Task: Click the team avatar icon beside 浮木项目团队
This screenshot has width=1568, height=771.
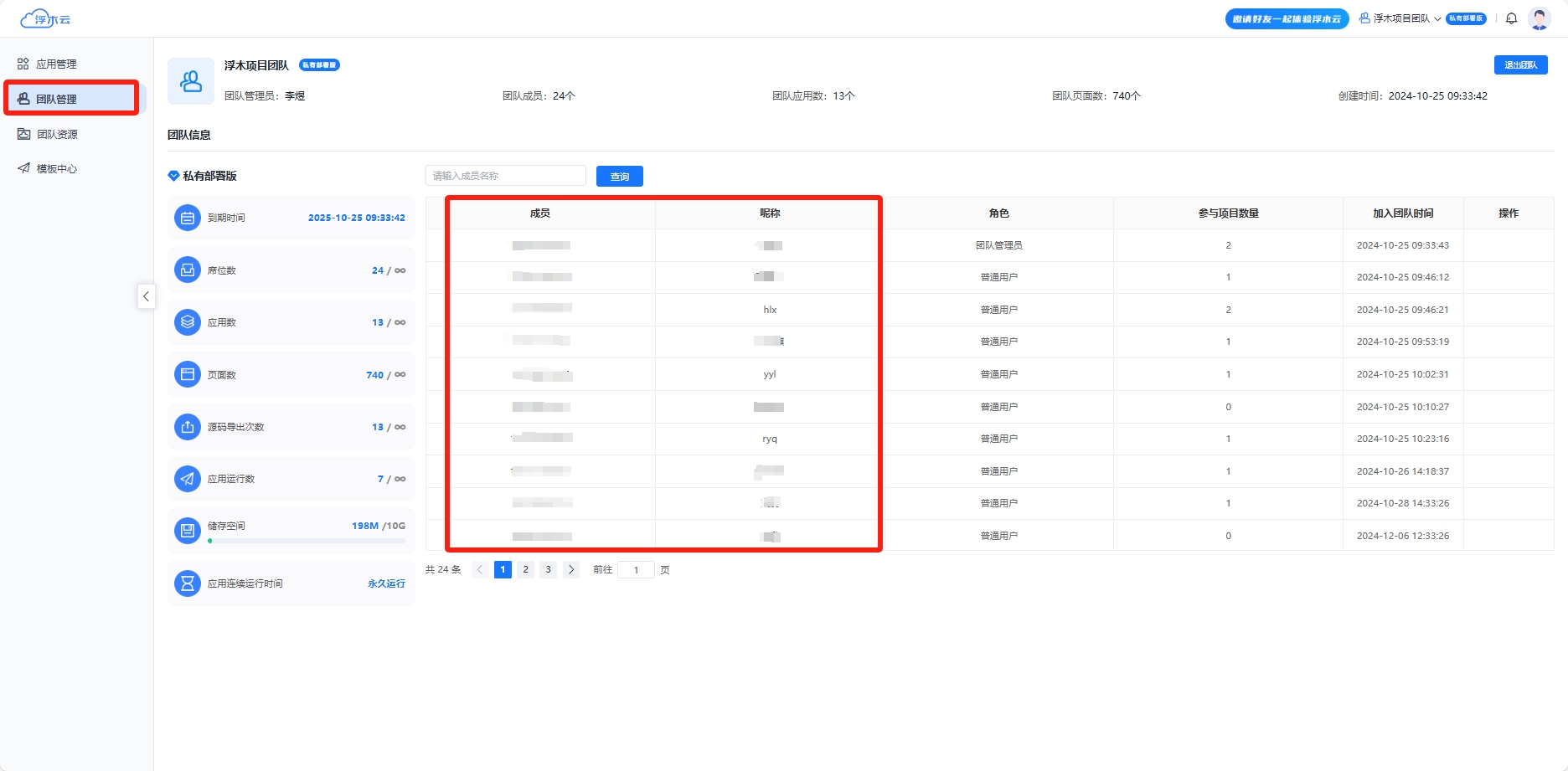Action: (x=191, y=81)
